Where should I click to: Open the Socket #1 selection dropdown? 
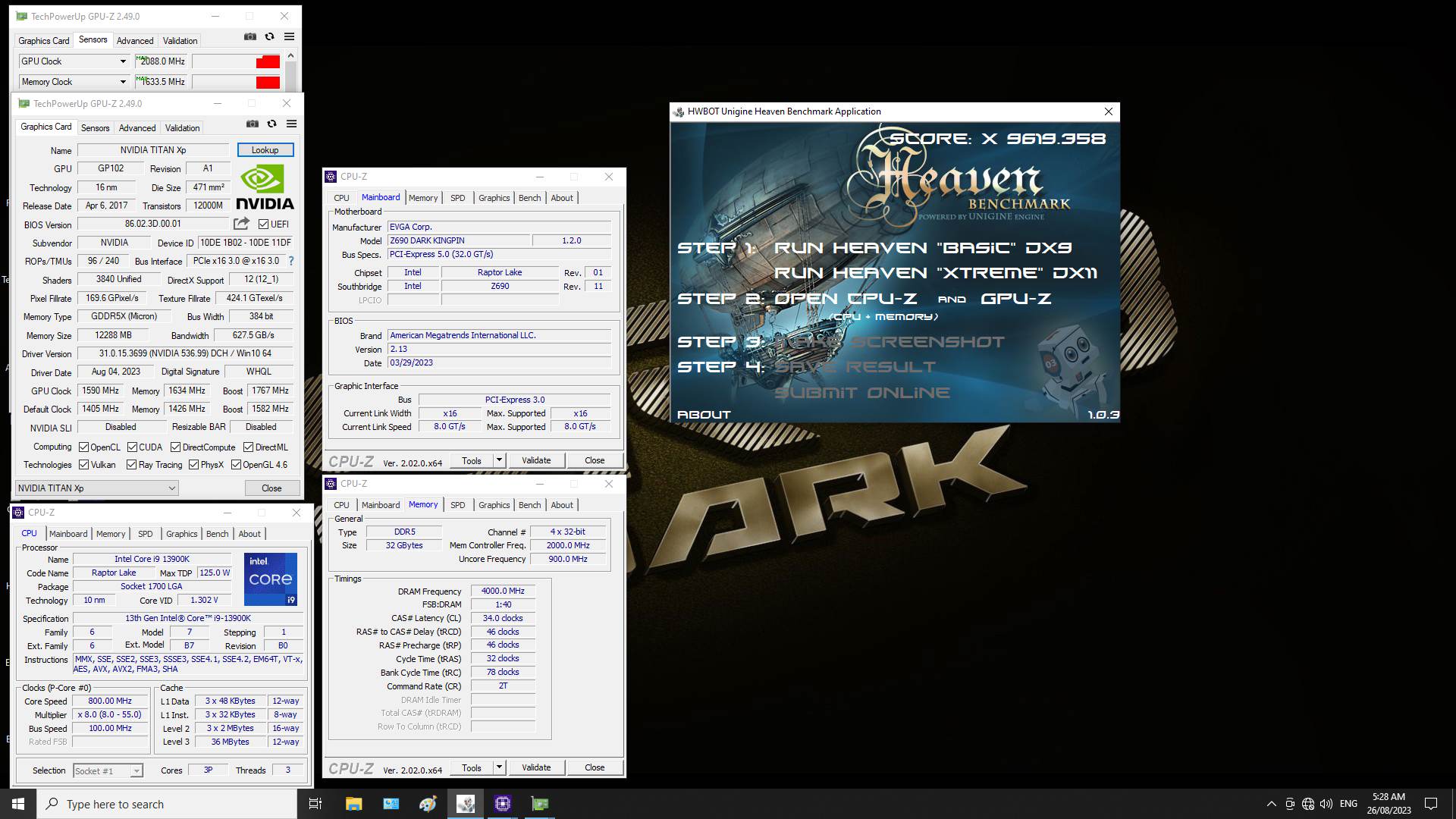(x=108, y=771)
